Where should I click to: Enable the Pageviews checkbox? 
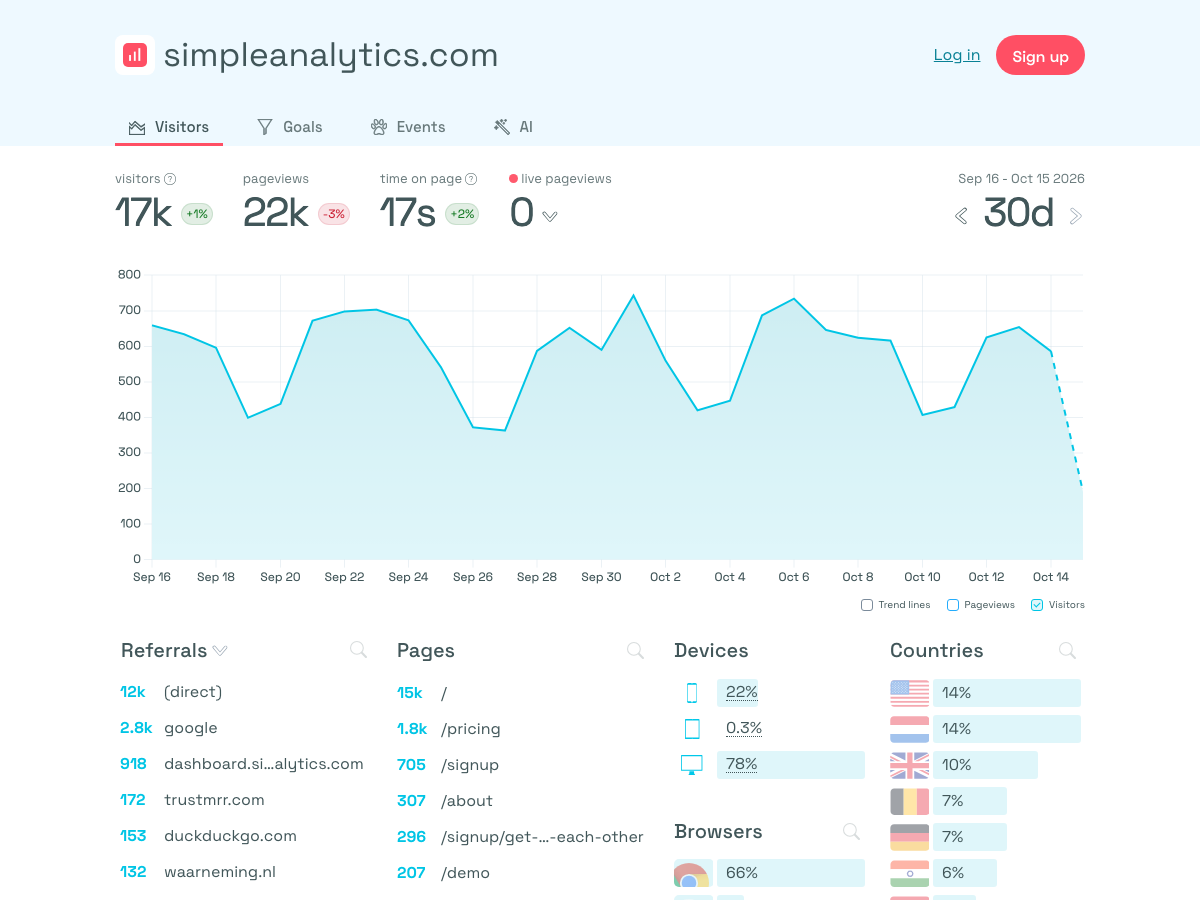click(953, 605)
